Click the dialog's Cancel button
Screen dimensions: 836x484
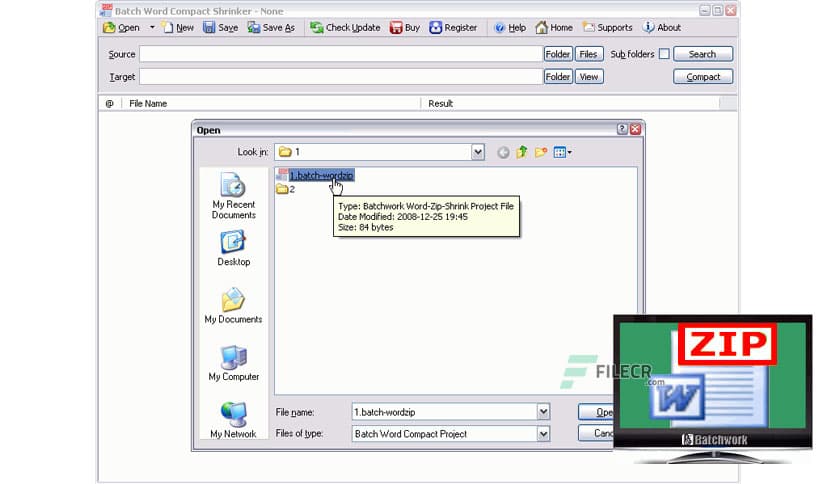[596, 433]
